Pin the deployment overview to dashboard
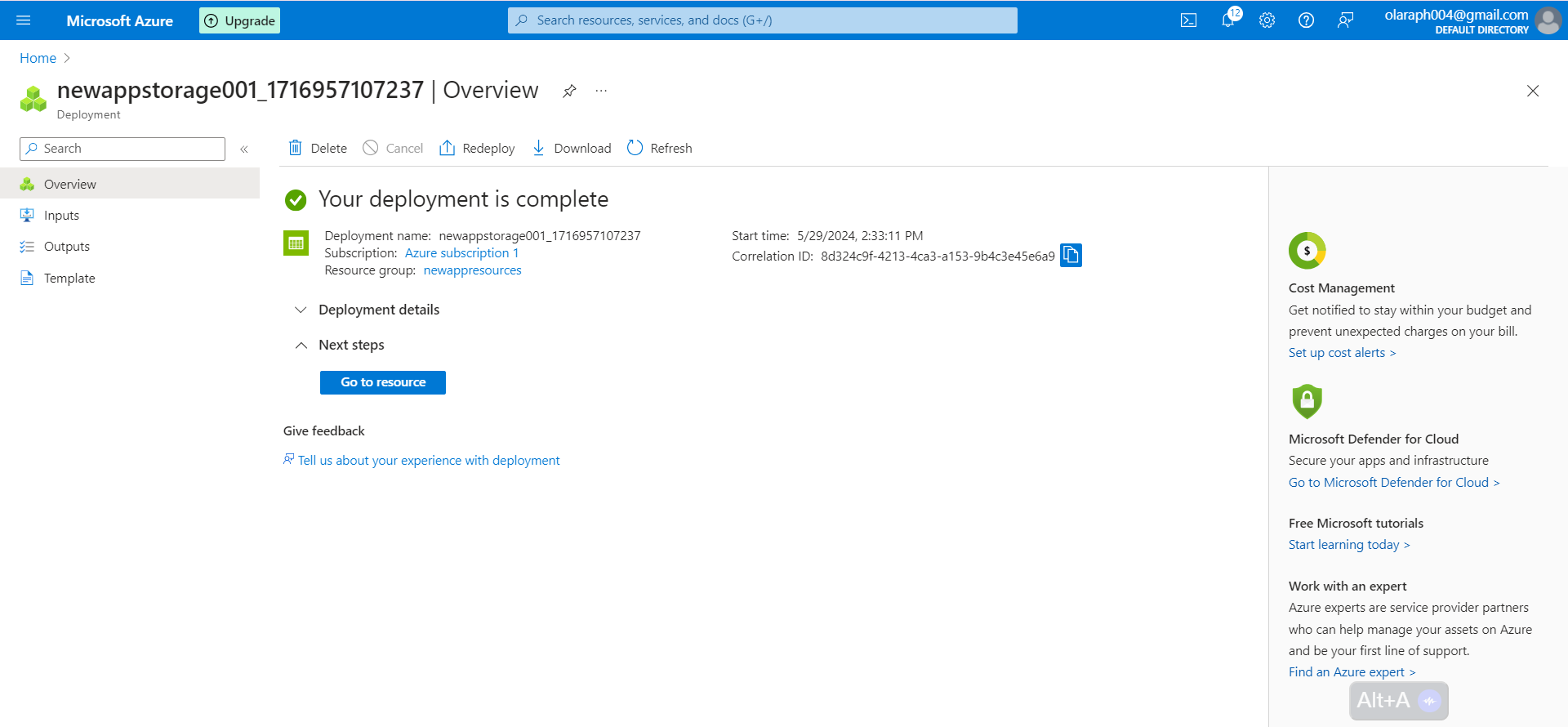This screenshot has height=727, width=1568. pyautogui.click(x=569, y=91)
